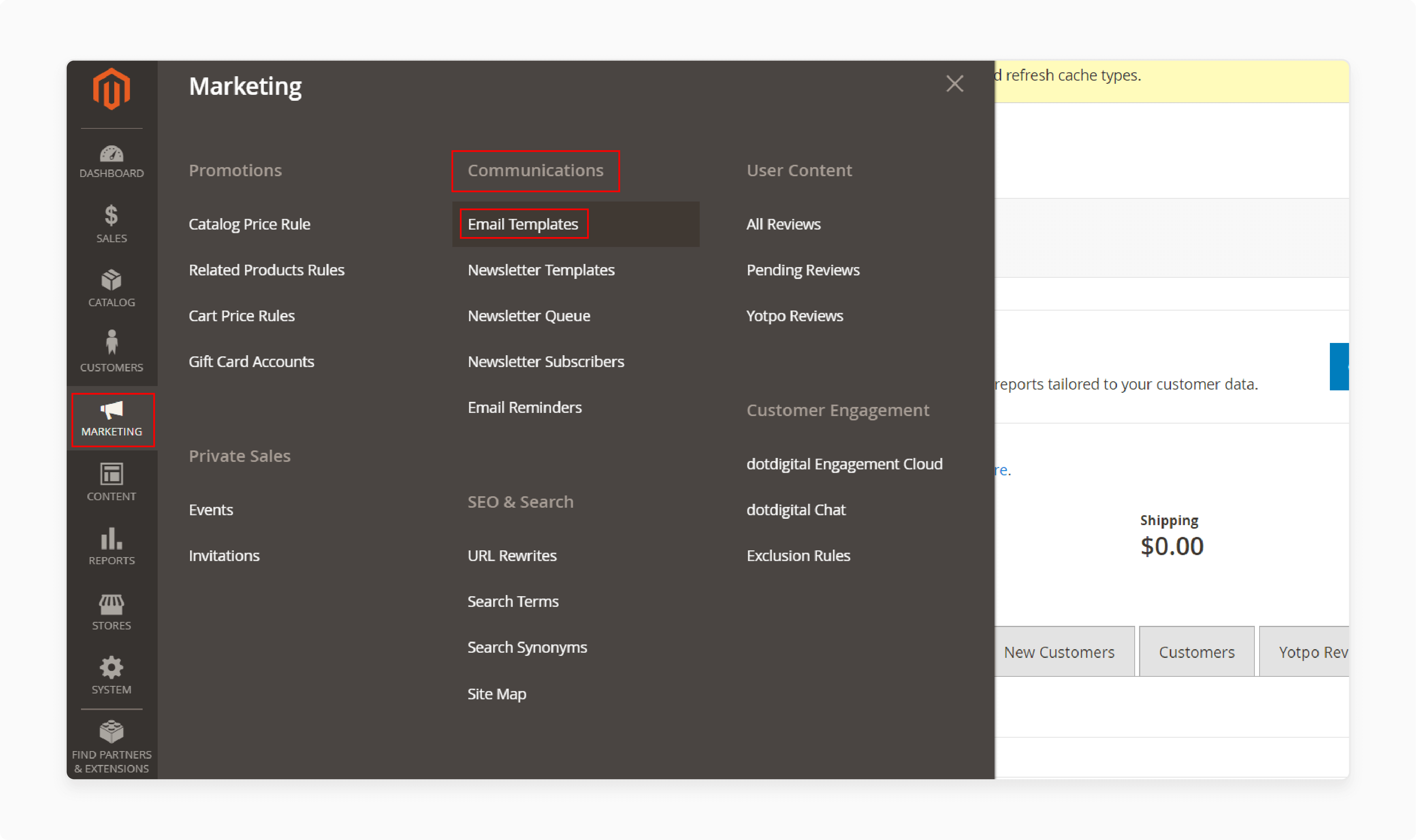The height and width of the screenshot is (840, 1416).
Task: Click the User Content section heading
Action: pos(799,170)
